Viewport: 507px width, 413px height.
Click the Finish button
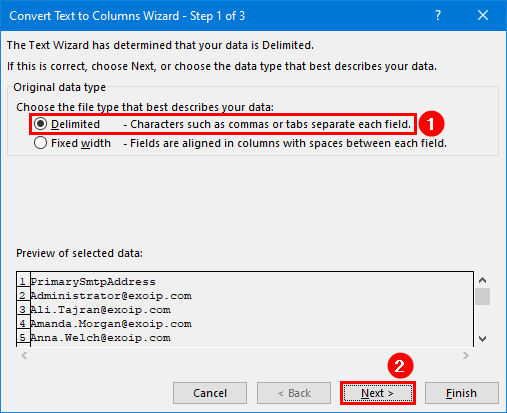[x=462, y=393]
